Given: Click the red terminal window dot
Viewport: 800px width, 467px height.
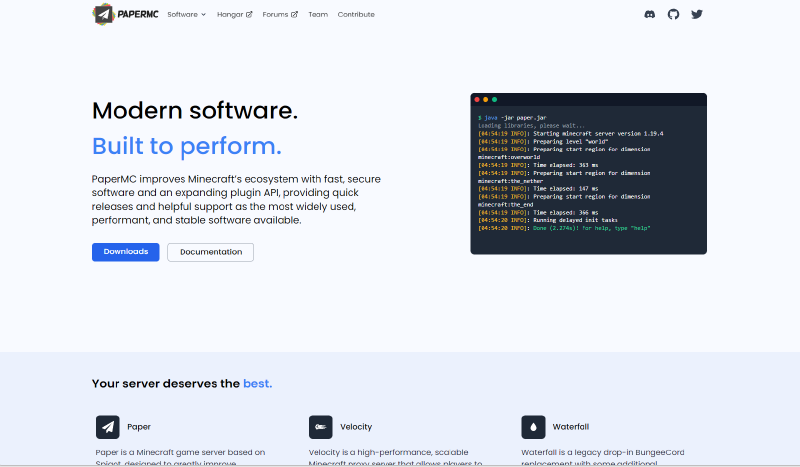Looking at the screenshot, I should [477, 100].
